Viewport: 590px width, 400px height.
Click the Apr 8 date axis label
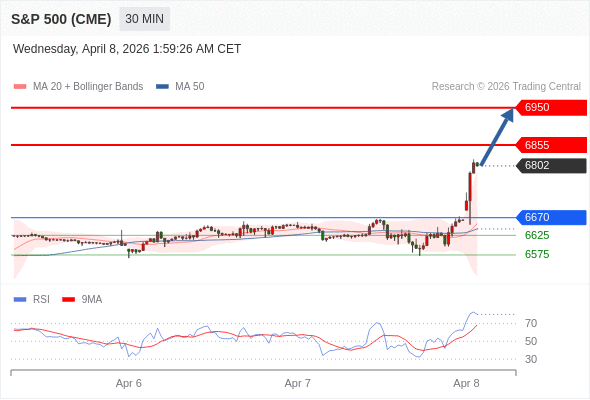click(466, 383)
